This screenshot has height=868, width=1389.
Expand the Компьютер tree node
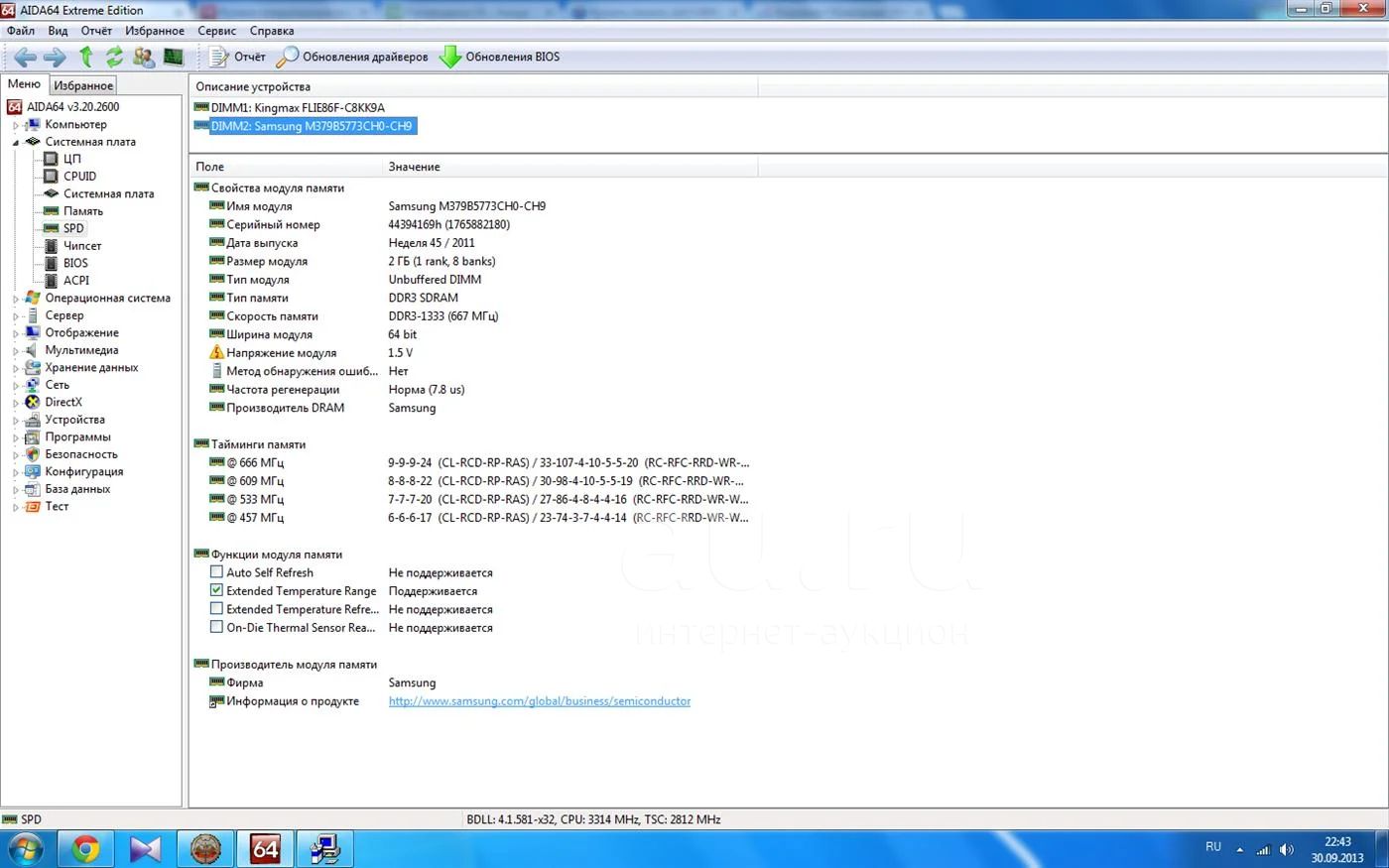tap(15, 126)
